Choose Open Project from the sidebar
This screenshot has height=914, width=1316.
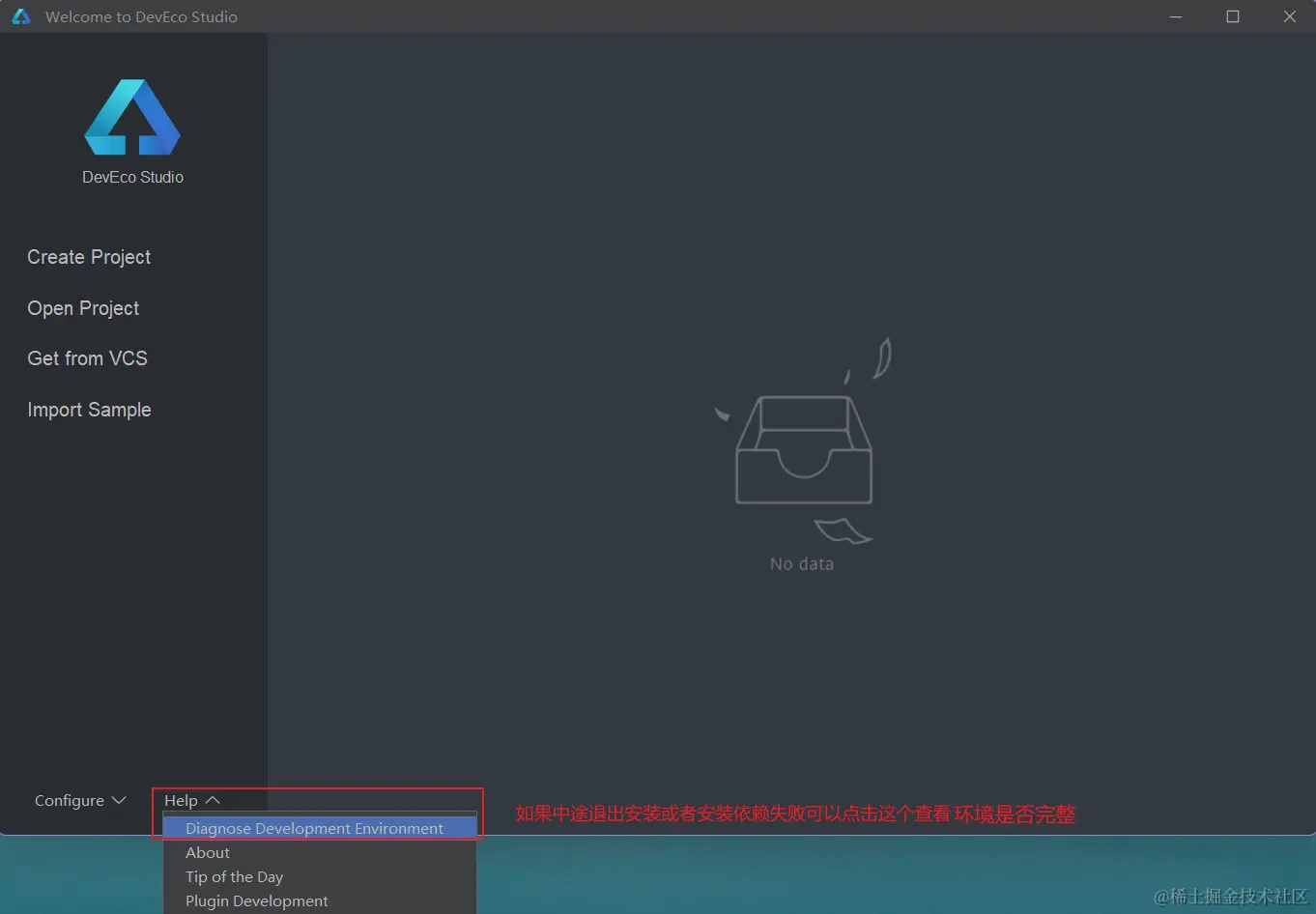(83, 308)
